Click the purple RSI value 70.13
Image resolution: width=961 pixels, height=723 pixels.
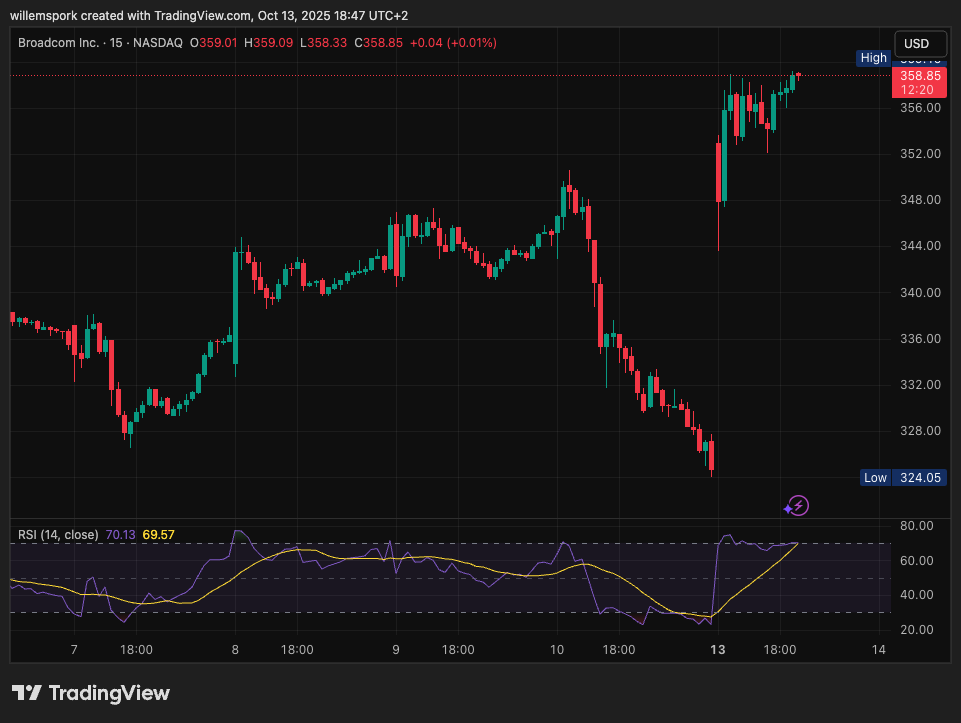click(119, 535)
